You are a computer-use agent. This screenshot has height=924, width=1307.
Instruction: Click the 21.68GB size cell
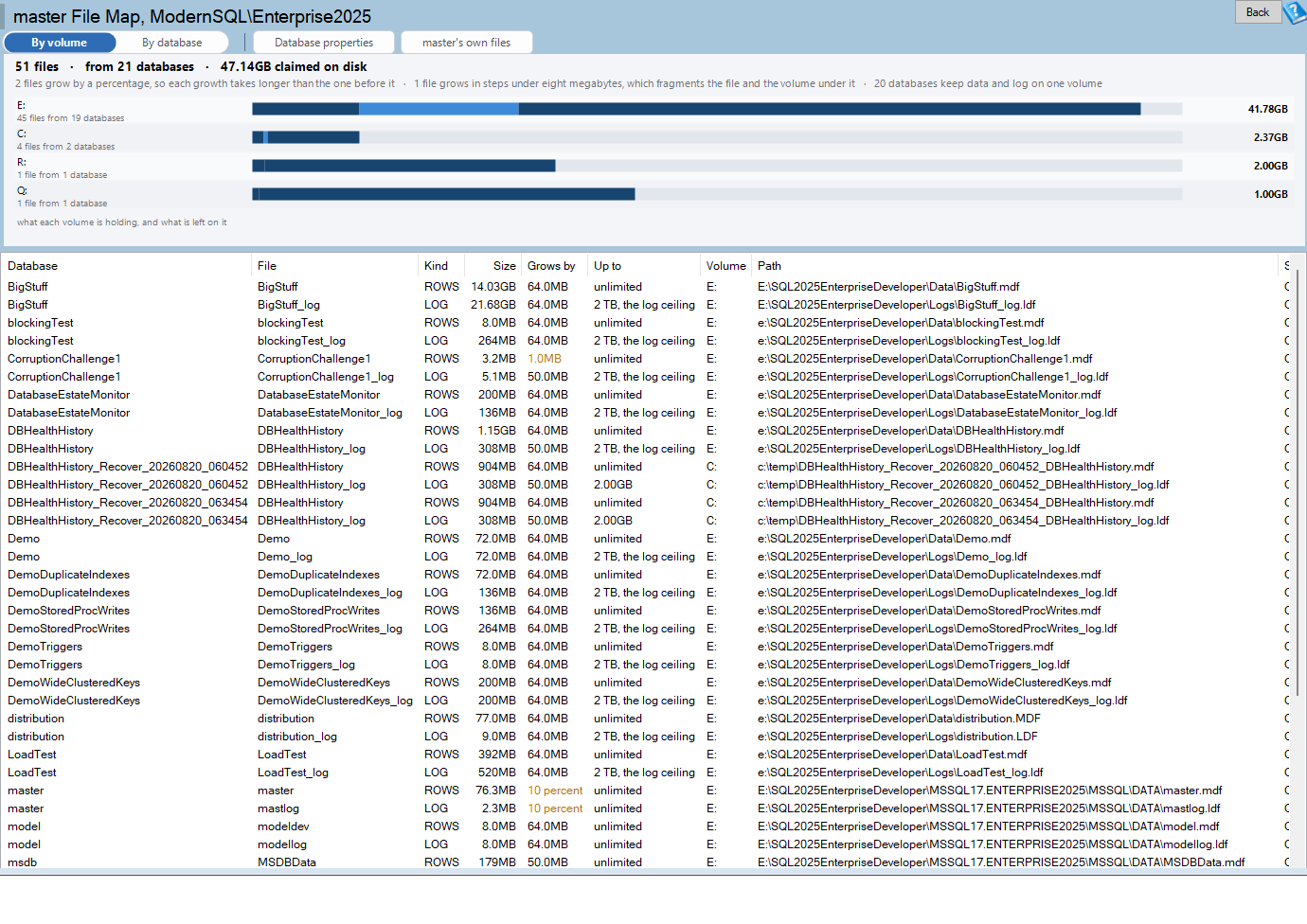click(493, 305)
